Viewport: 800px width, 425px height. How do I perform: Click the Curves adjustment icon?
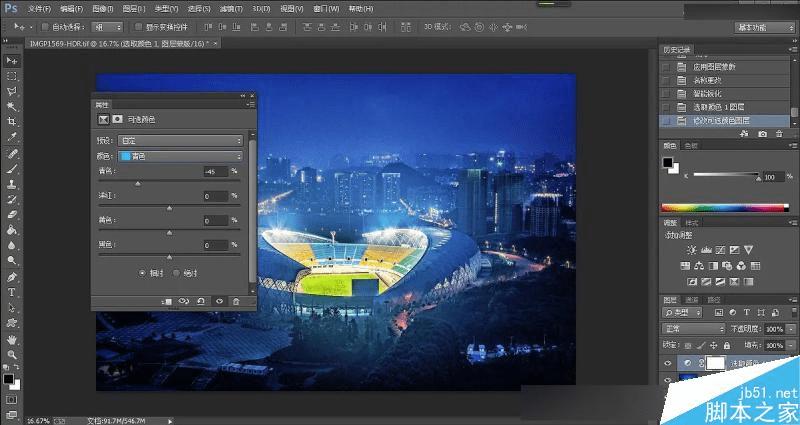[x=720, y=250]
